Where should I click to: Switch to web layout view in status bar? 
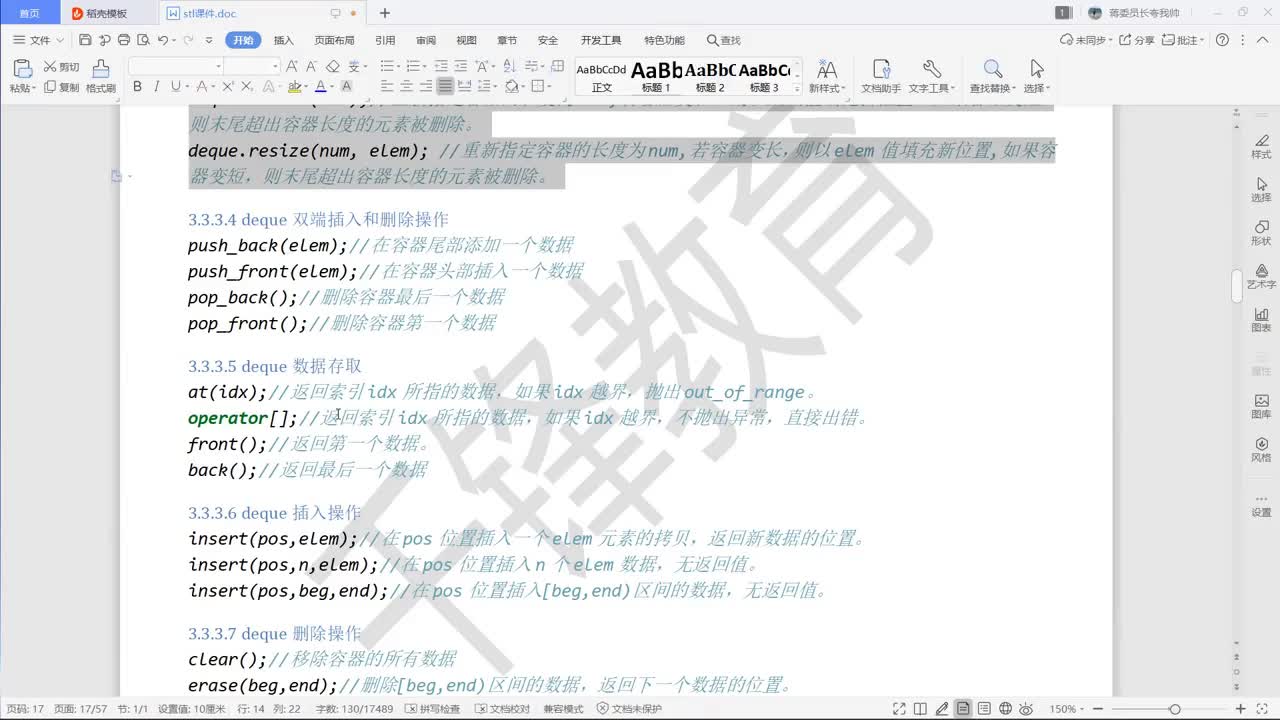coord(1006,708)
